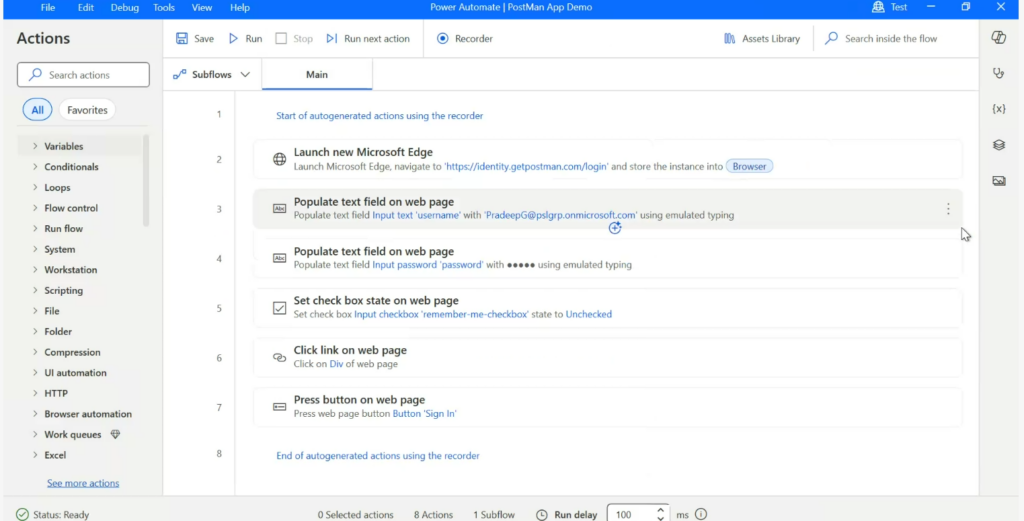Open the Subflows dropdown

point(212,74)
